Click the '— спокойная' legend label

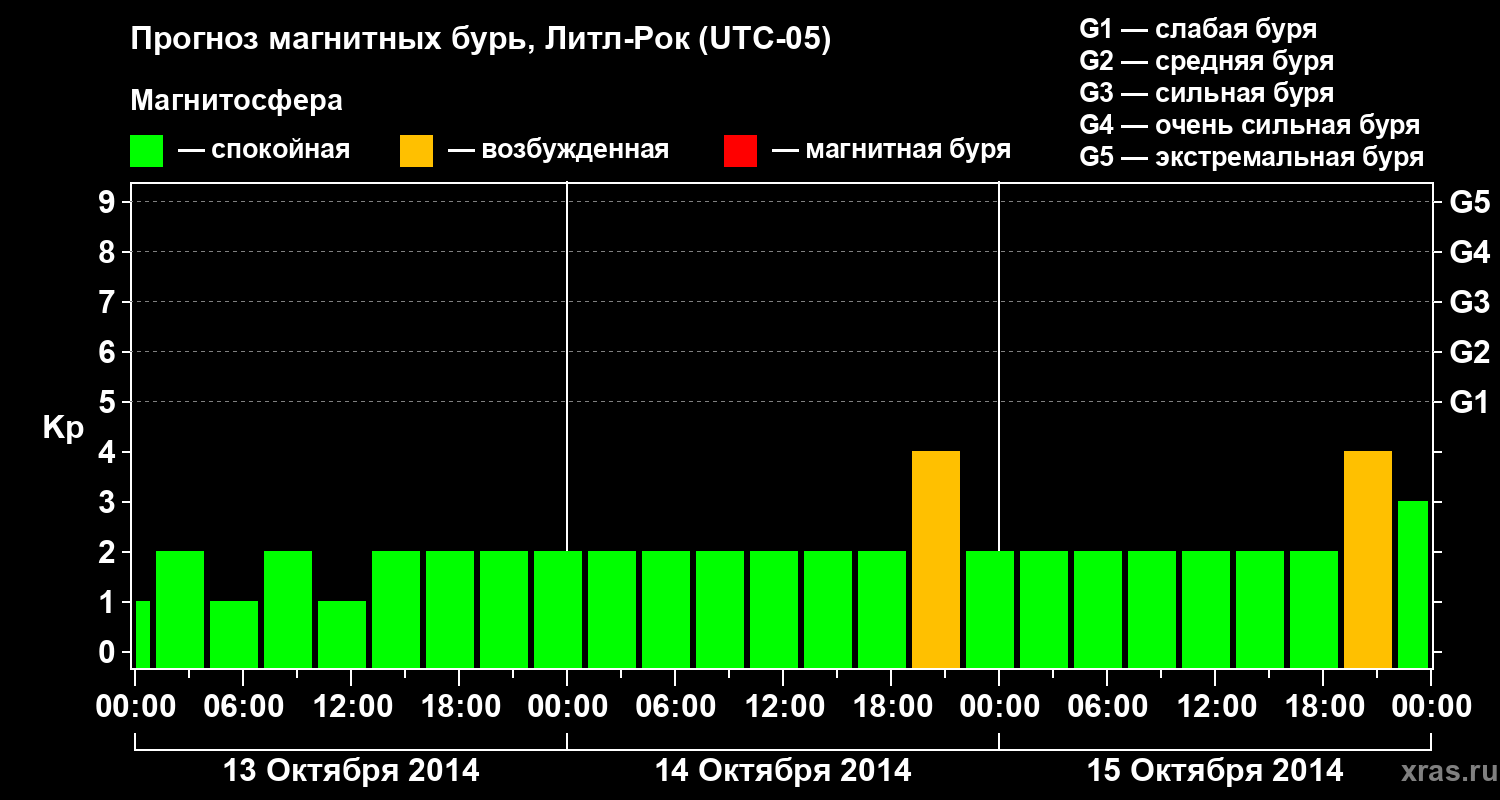click(264, 151)
